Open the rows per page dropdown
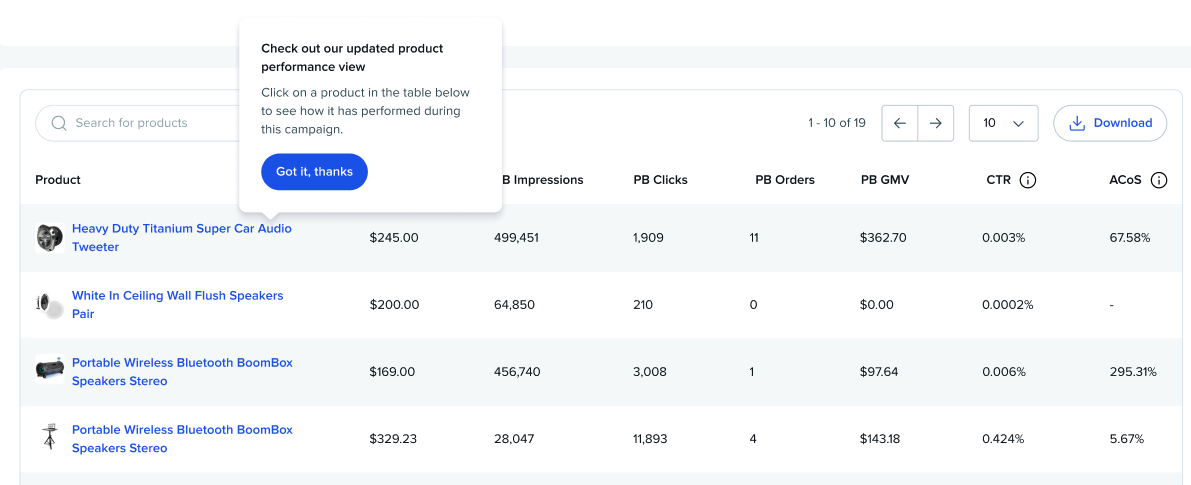Image resolution: width=1191 pixels, height=485 pixels. [1003, 123]
